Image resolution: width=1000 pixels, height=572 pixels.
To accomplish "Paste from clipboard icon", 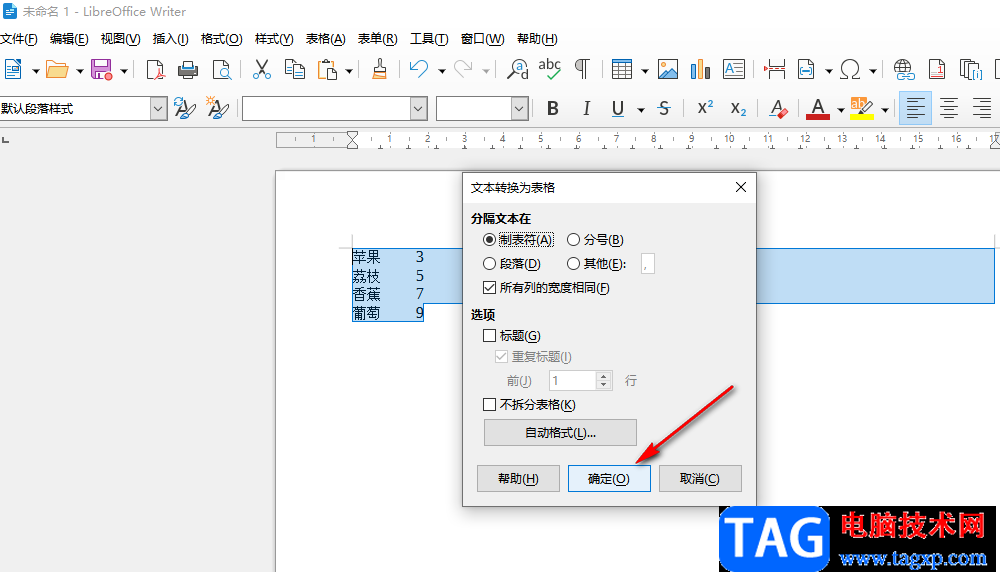I will 327,70.
